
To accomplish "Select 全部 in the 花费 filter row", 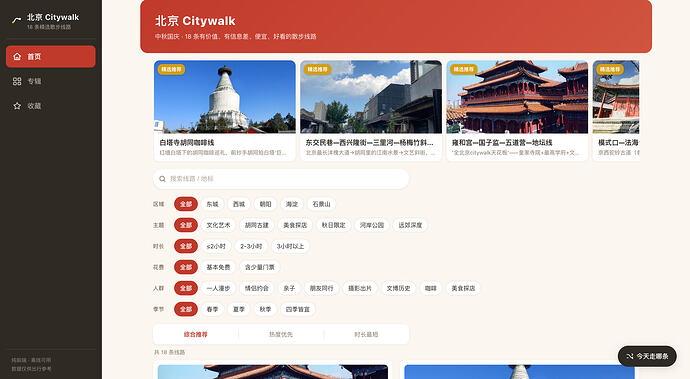I will (186, 267).
